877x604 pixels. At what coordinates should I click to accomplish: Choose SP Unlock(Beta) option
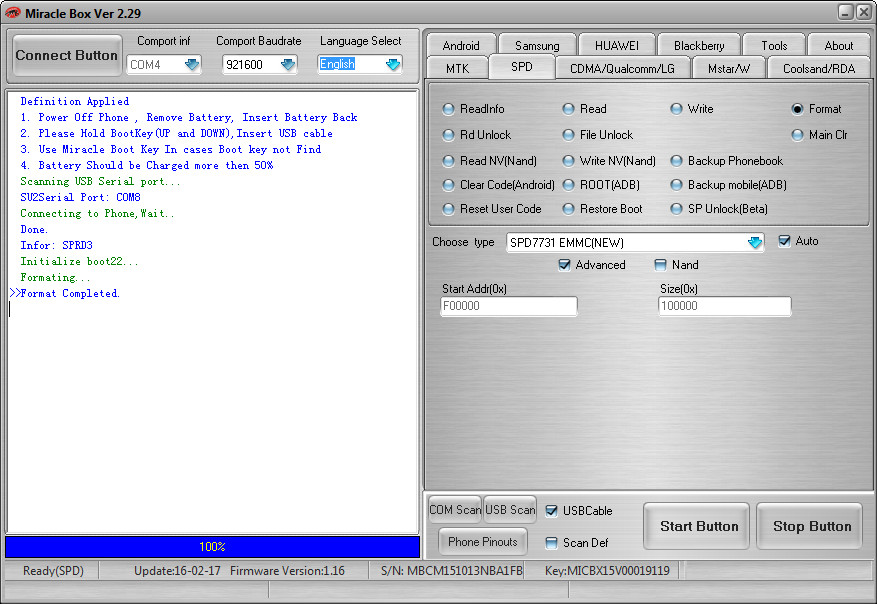pyautogui.click(x=719, y=209)
